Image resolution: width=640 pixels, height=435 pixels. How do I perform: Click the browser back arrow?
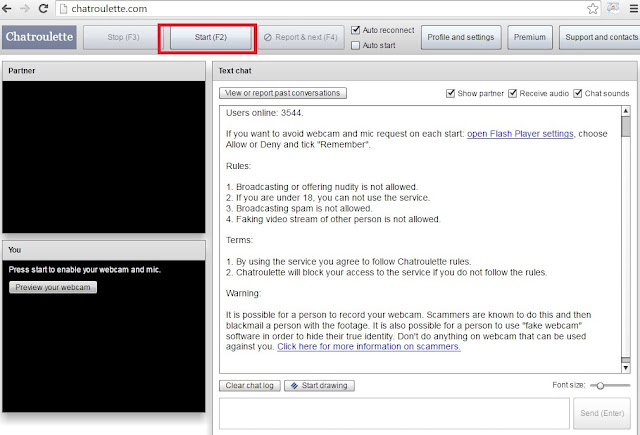7,8
